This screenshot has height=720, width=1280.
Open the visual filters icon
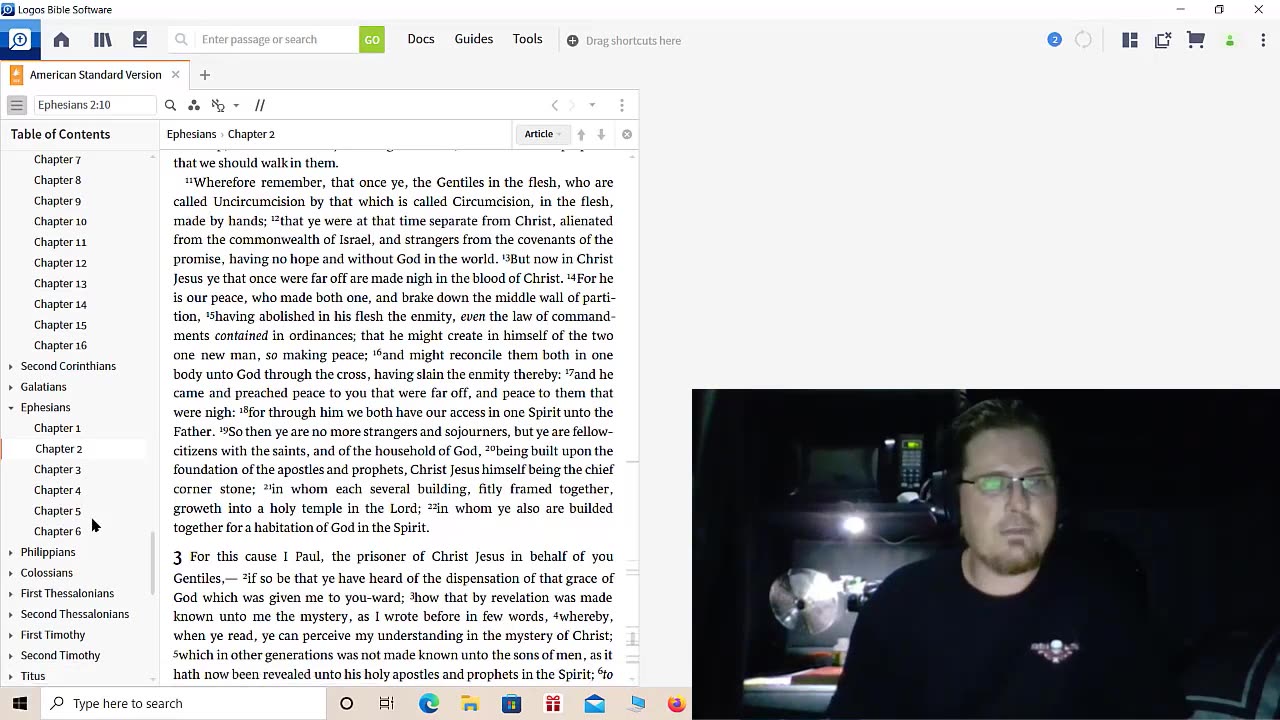(194, 105)
